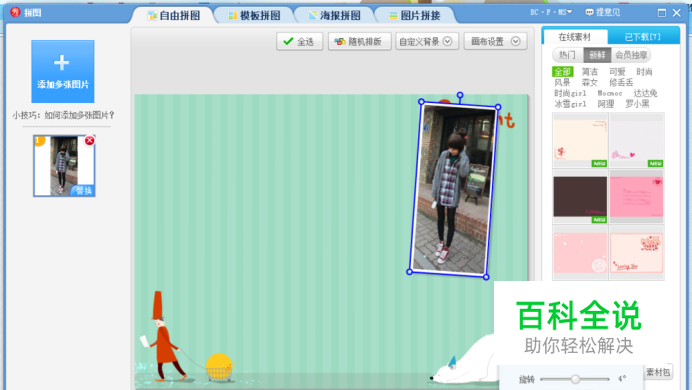Switch to the 海报拼图 tab
Image resolution: width=692 pixels, height=390 pixels.
pos(335,15)
